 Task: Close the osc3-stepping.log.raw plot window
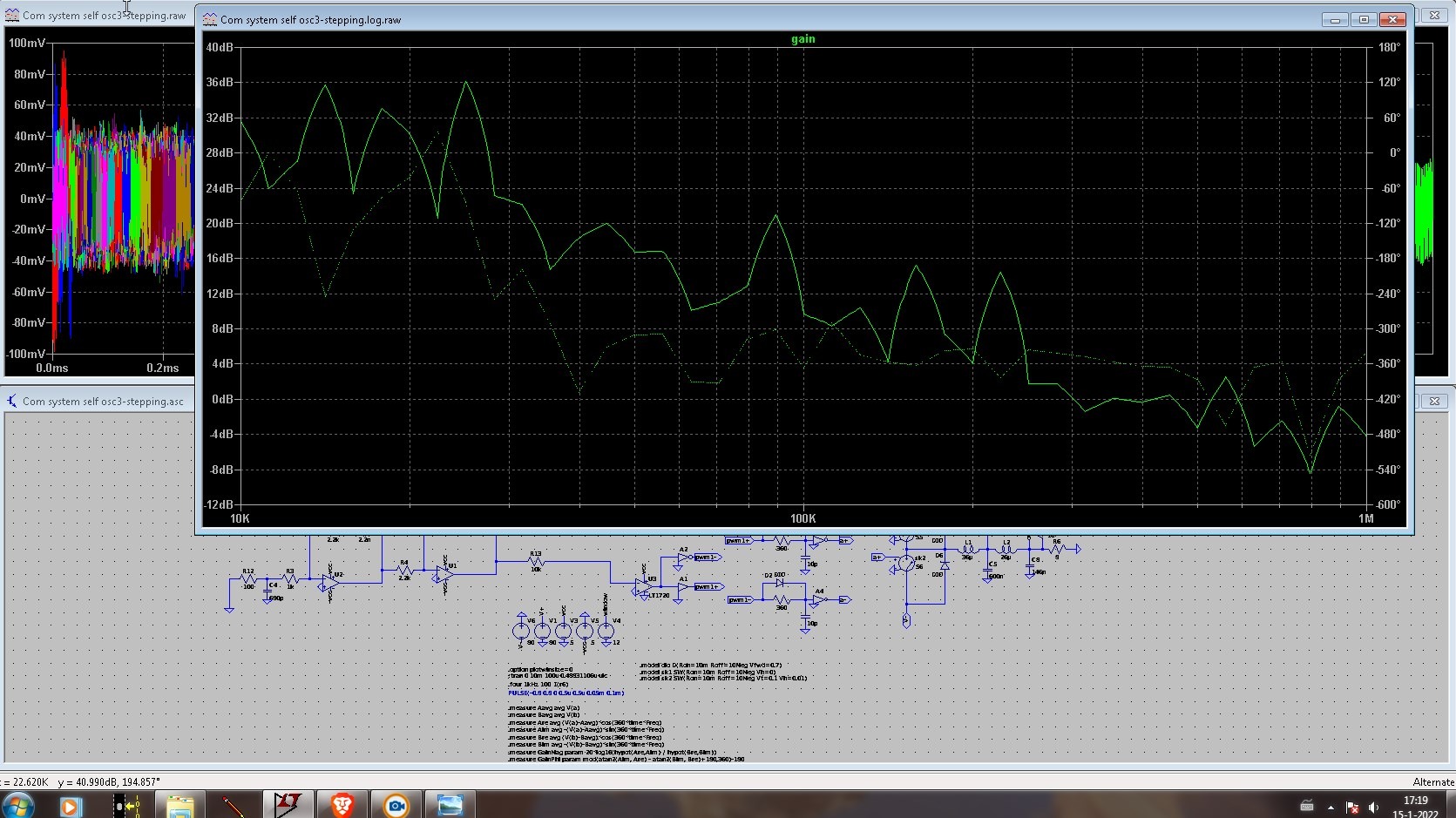(x=1392, y=19)
